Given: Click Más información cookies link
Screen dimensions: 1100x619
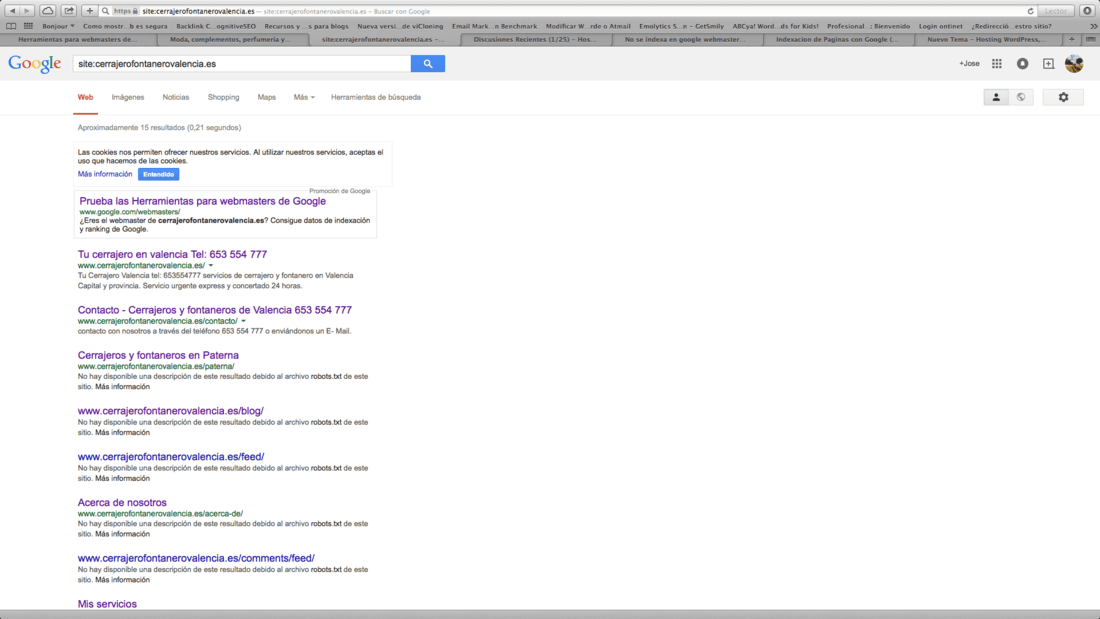Looking at the screenshot, I should (x=105, y=174).
